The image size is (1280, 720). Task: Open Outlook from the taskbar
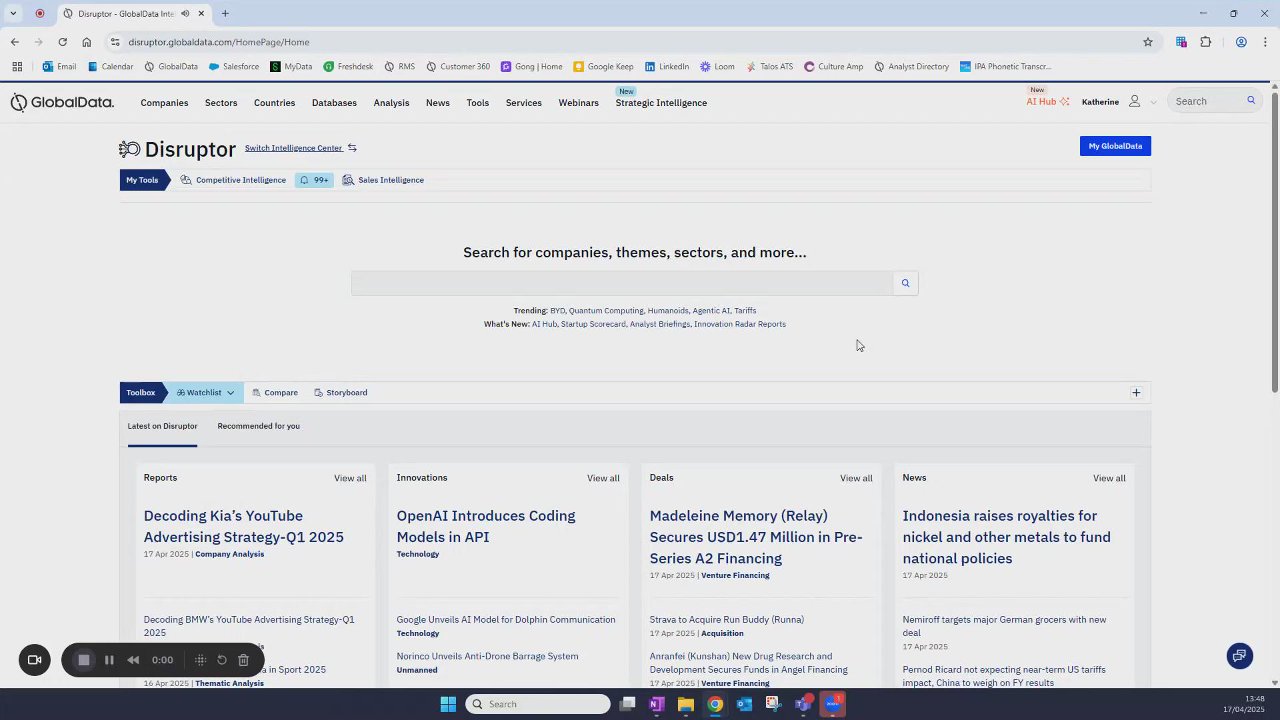click(x=744, y=704)
